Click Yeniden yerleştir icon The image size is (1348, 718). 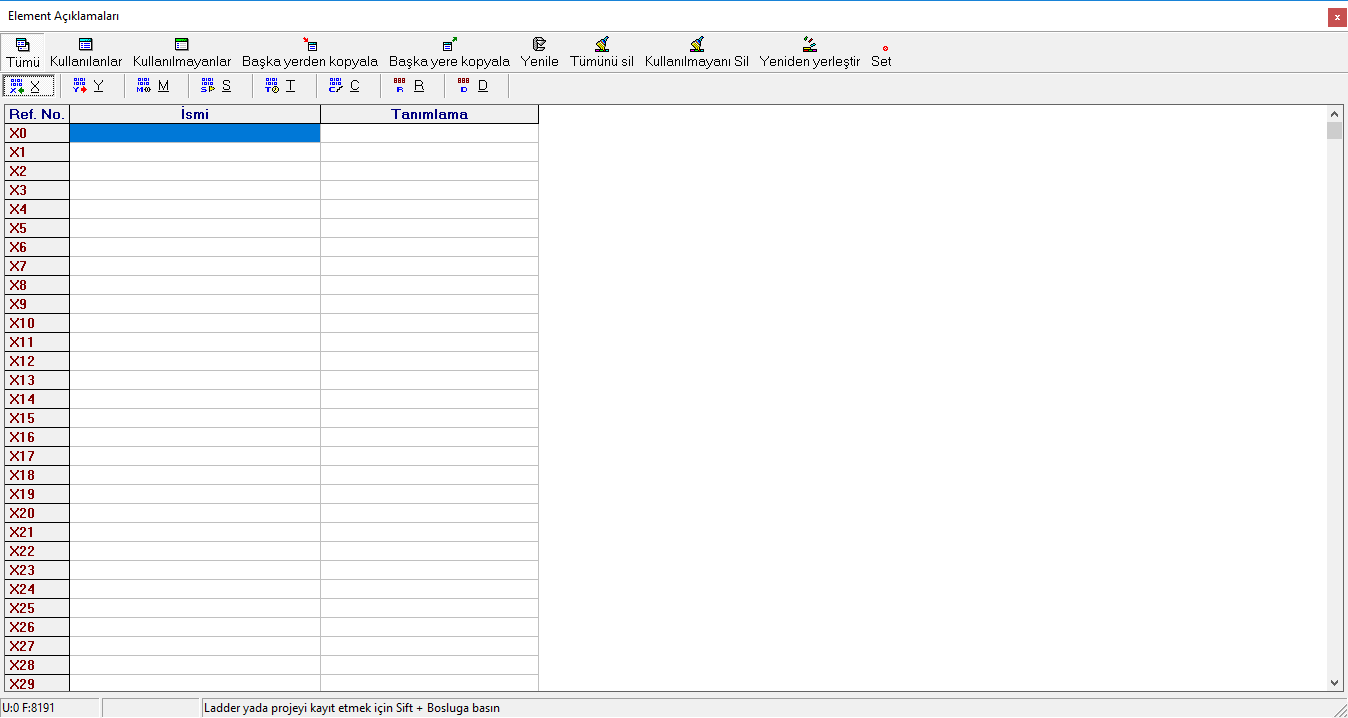point(809,45)
